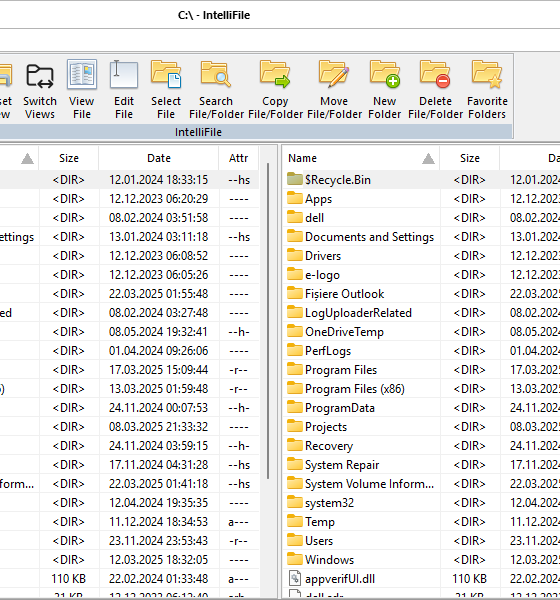Click the Edit File icon
The width and height of the screenshot is (560, 600).
124,74
